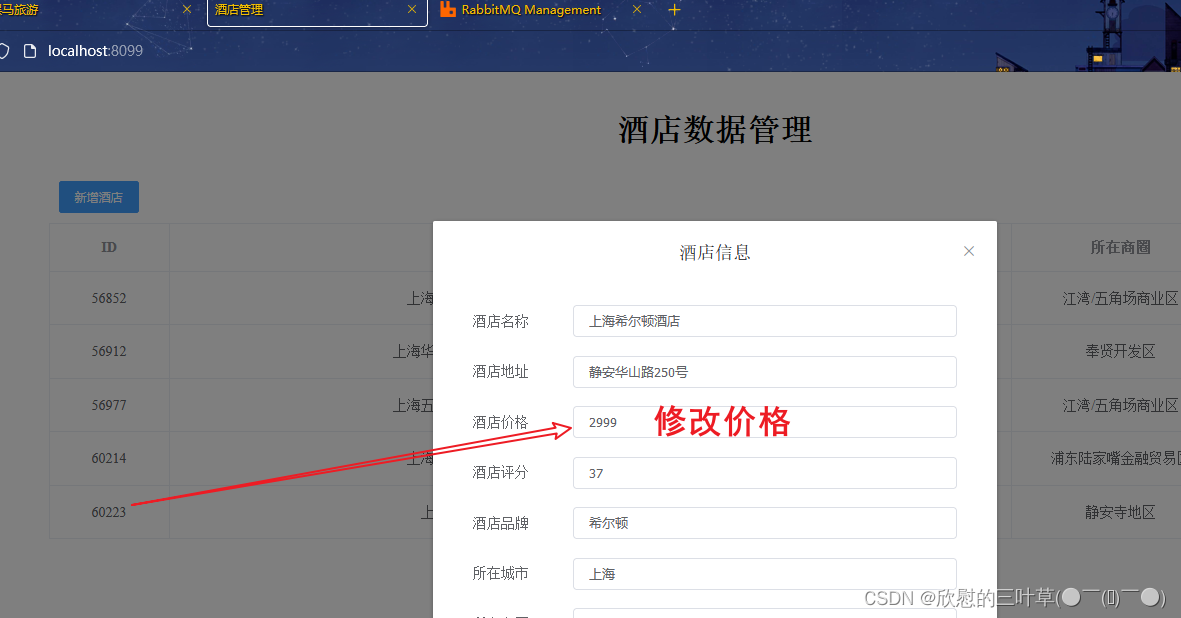Click the RabbitMQ favicon on the tab
Image resolution: width=1181 pixels, height=618 pixels.
(447, 10)
